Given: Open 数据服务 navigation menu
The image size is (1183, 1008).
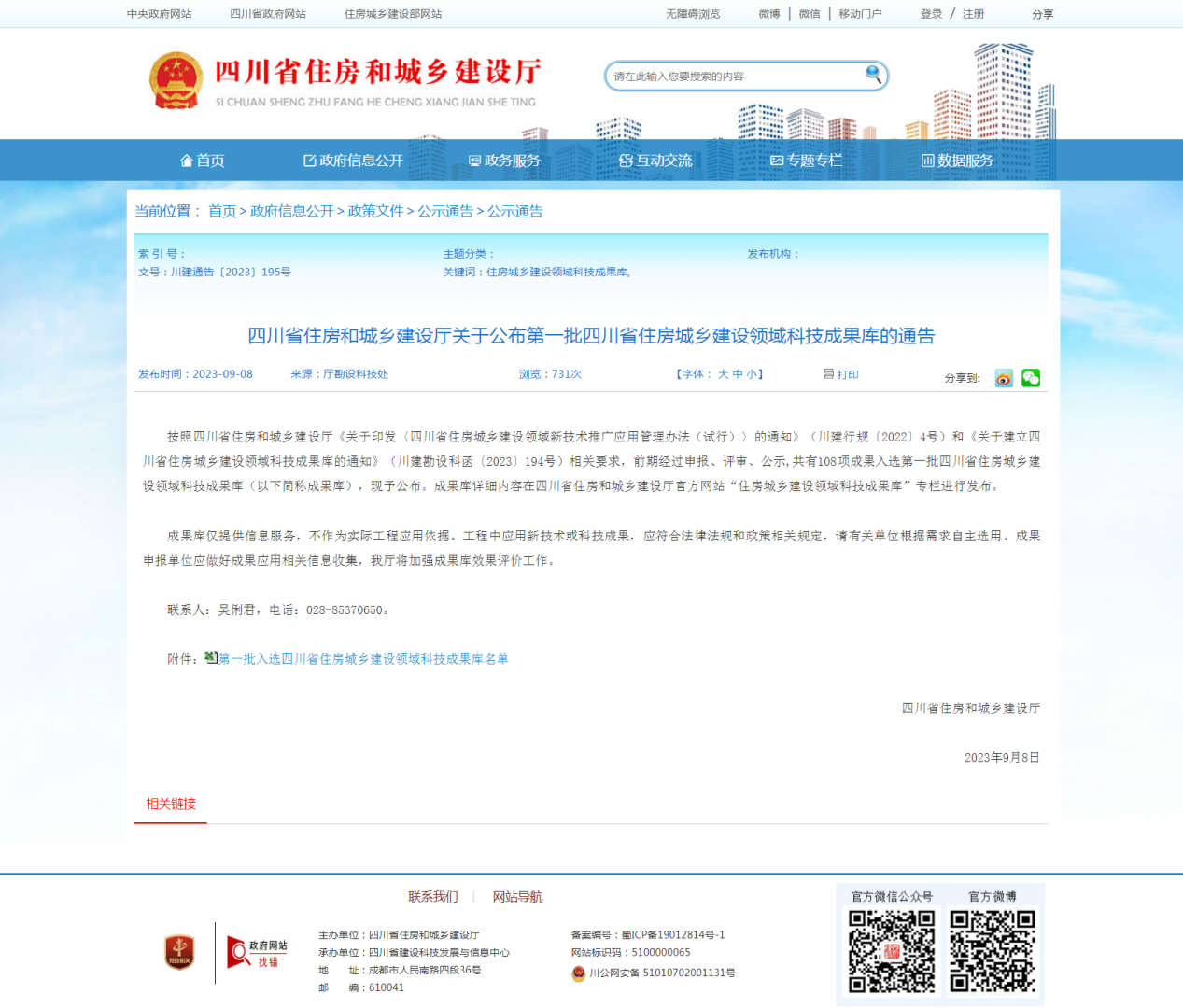Looking at the screenshot, I should pyautogui.click(x=957, y=161).
